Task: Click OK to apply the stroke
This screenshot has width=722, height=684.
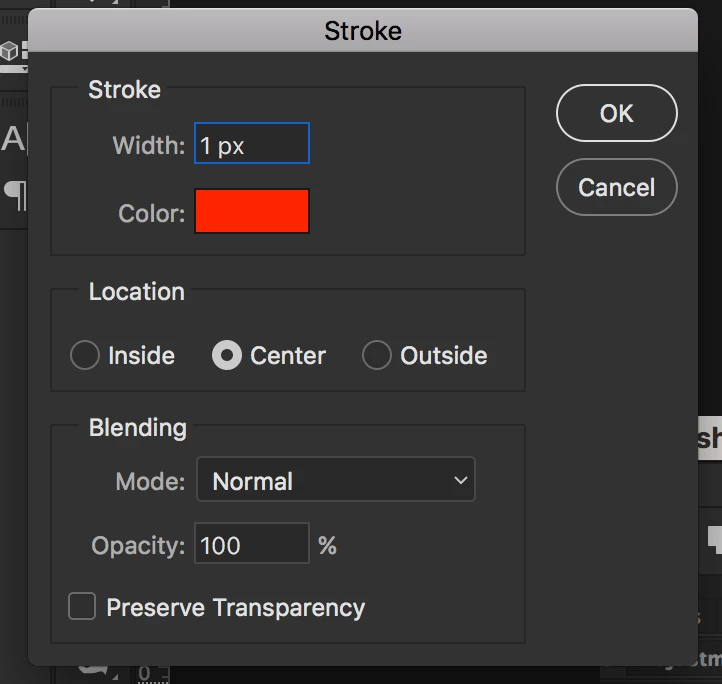Action: (x=616, y=114)
